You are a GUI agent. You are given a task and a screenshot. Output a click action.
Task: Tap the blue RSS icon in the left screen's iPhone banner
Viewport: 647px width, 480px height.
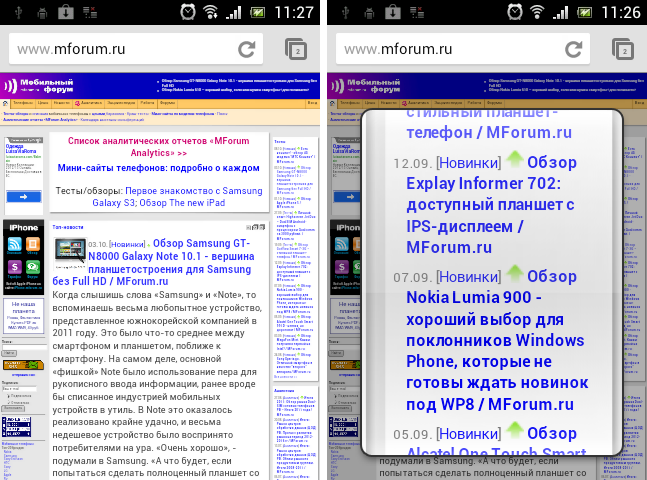click(x=14, y=244)
